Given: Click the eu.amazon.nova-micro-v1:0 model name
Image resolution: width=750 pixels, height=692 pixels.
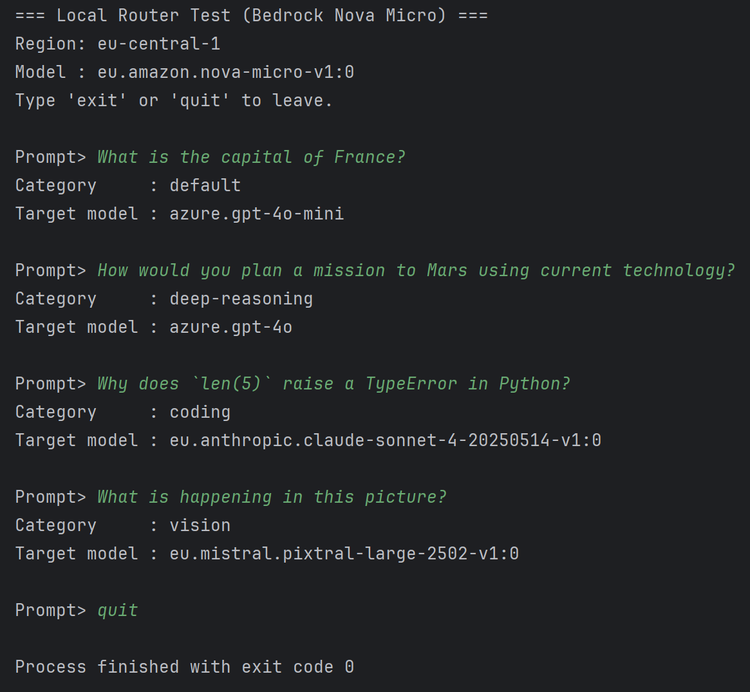Looking at the screenshot, I should 225,72.
